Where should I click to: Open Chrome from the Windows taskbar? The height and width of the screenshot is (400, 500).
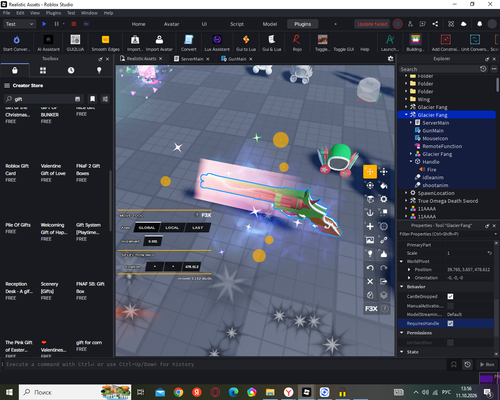(178, 392)
